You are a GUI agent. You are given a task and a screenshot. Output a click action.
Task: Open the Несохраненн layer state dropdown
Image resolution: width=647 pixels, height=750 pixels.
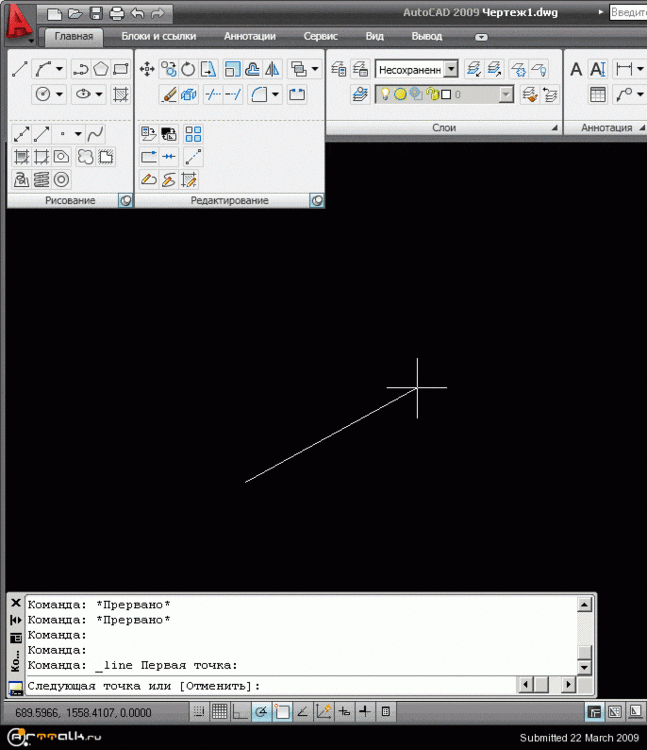pyautogui.click(x=451, y=69)
